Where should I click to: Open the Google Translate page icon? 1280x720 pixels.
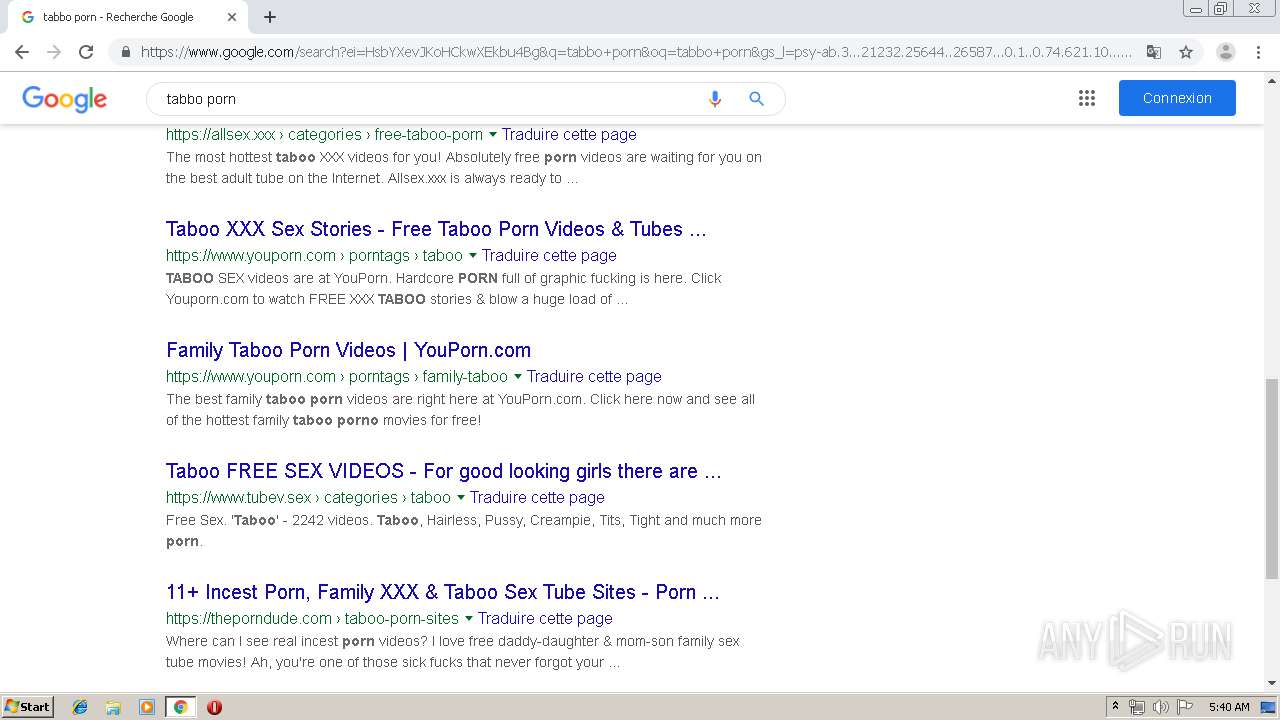click(1154, 52)
